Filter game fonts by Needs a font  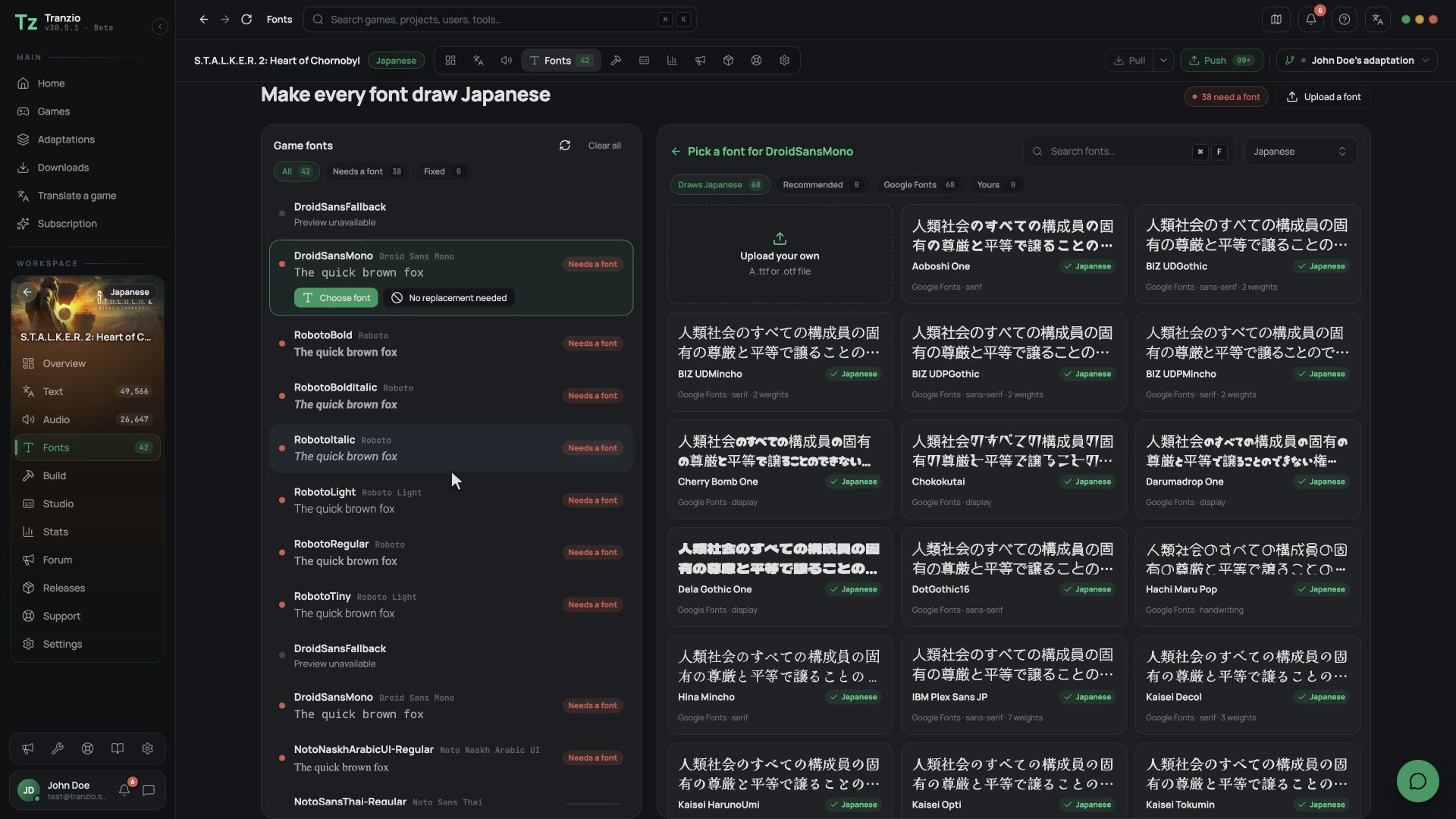coord(367,171)
